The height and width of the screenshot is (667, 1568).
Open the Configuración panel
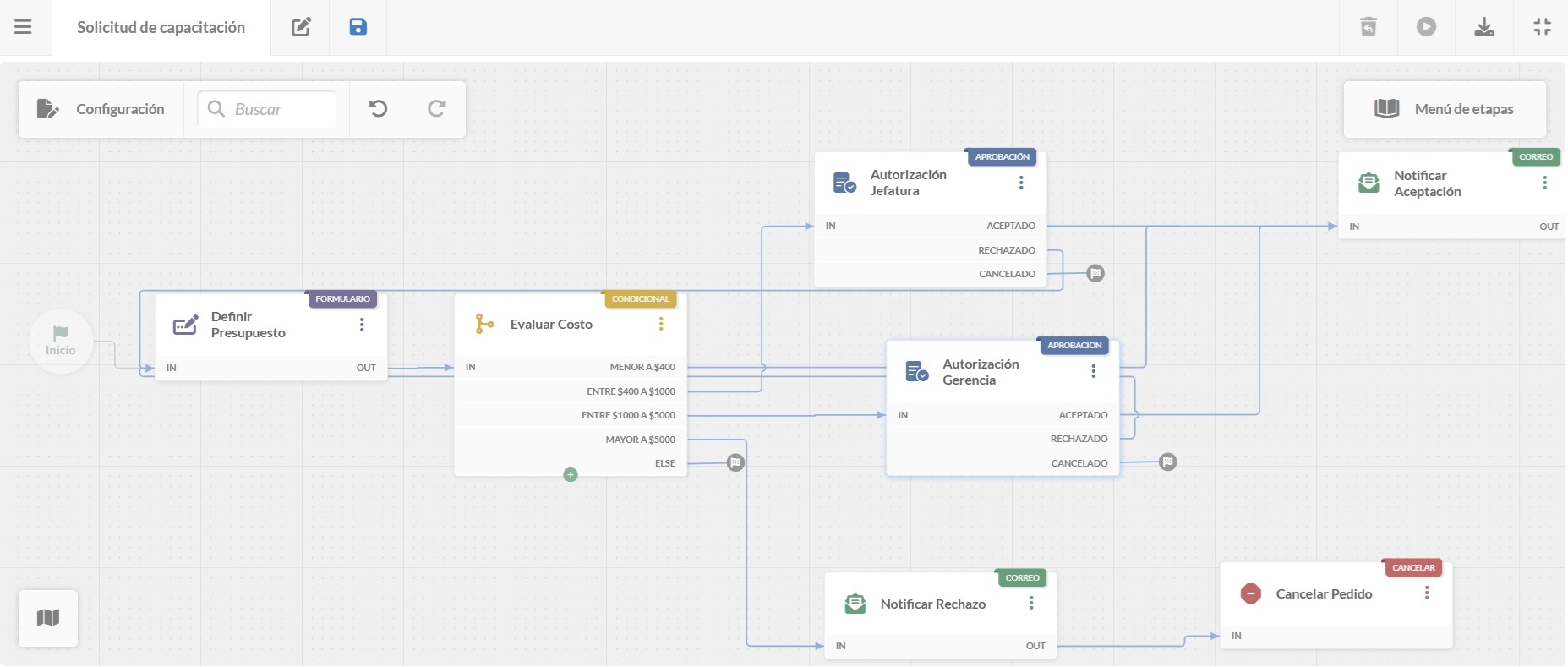101,109
